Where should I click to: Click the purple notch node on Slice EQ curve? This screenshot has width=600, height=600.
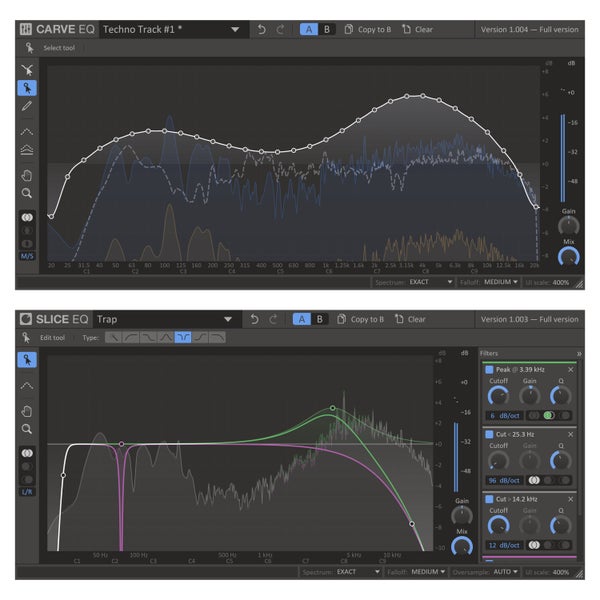coord(122,444)
